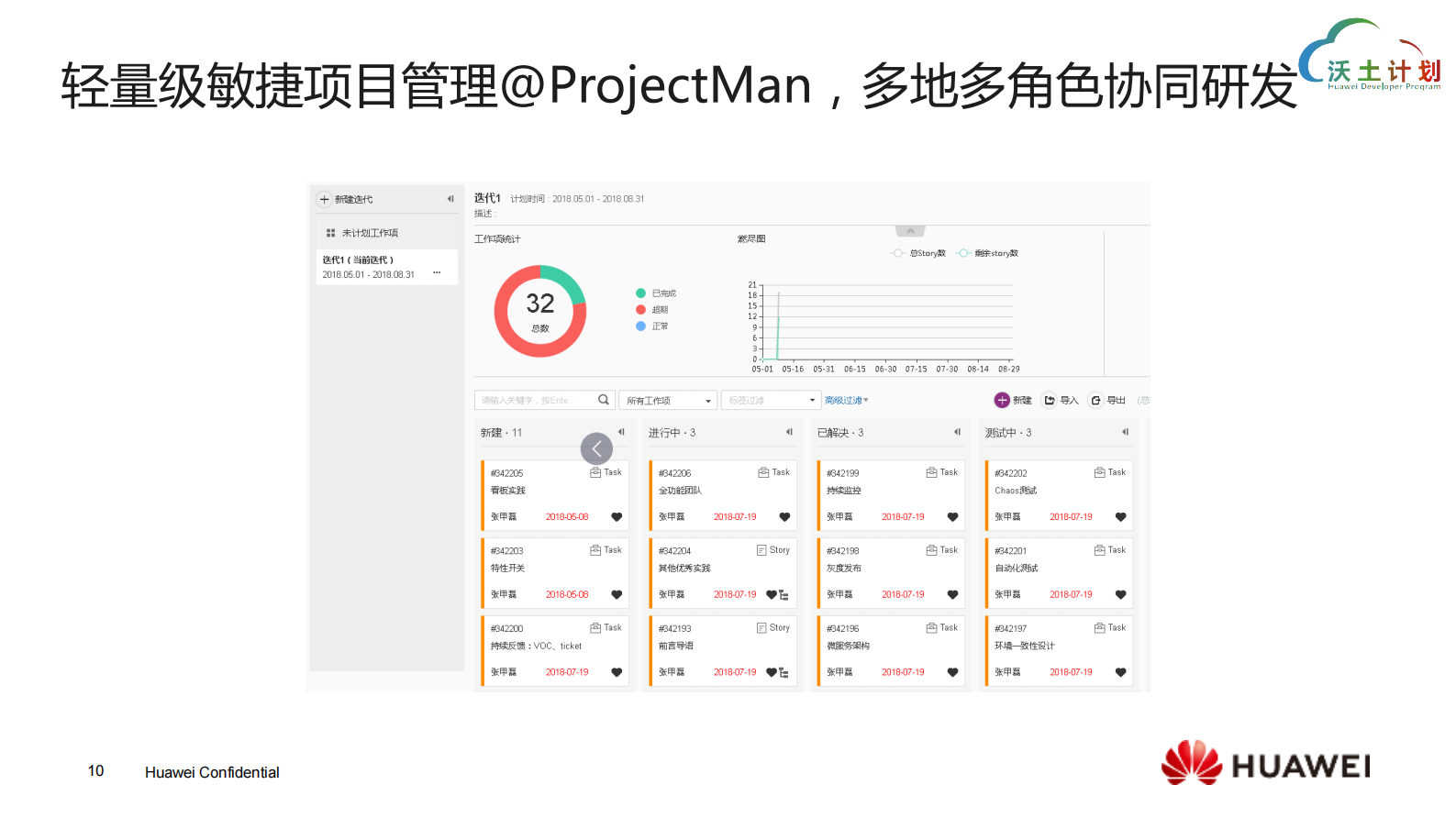Click 导出 export button
This screenshot has height=818, width=1456.
click(1107, 400)
